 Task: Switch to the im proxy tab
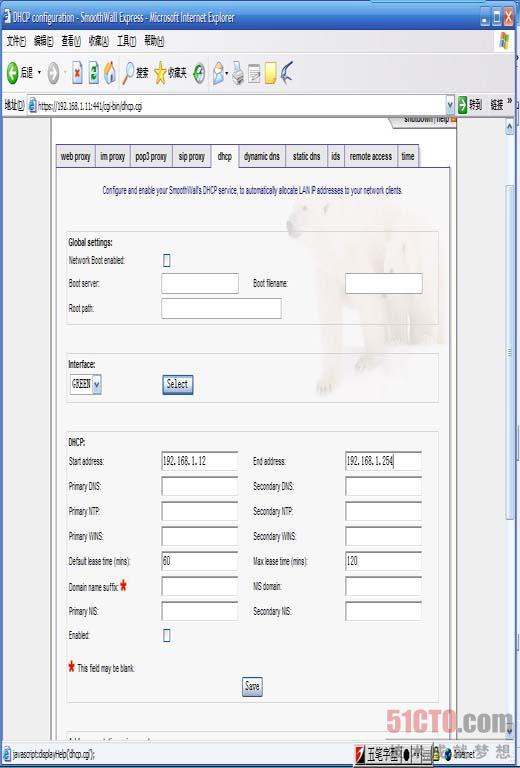pyautogui.click(x=113, y=157)
